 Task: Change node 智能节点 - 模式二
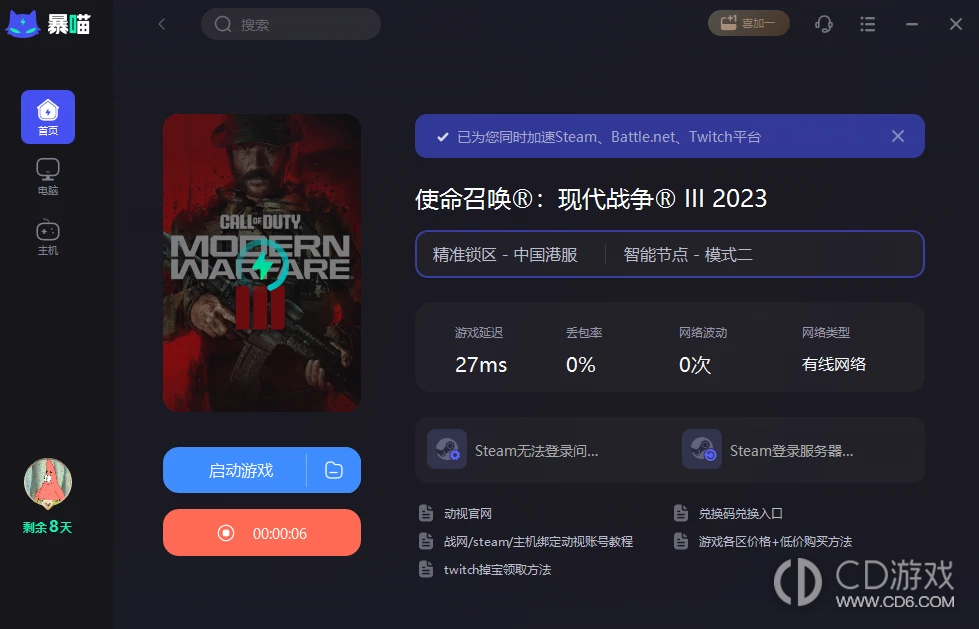687,255
